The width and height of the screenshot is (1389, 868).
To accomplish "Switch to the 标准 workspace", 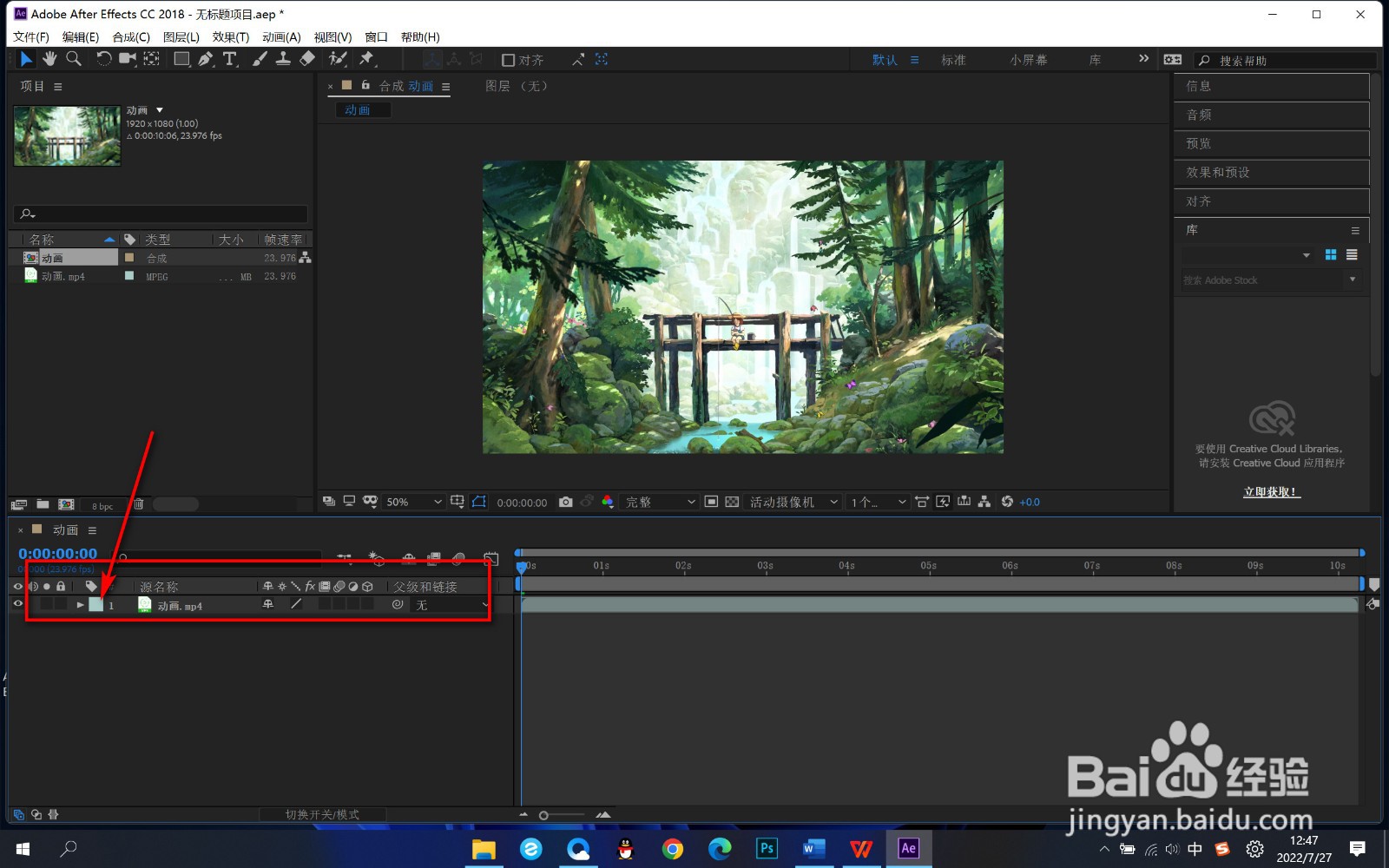I will click(953, 60).
